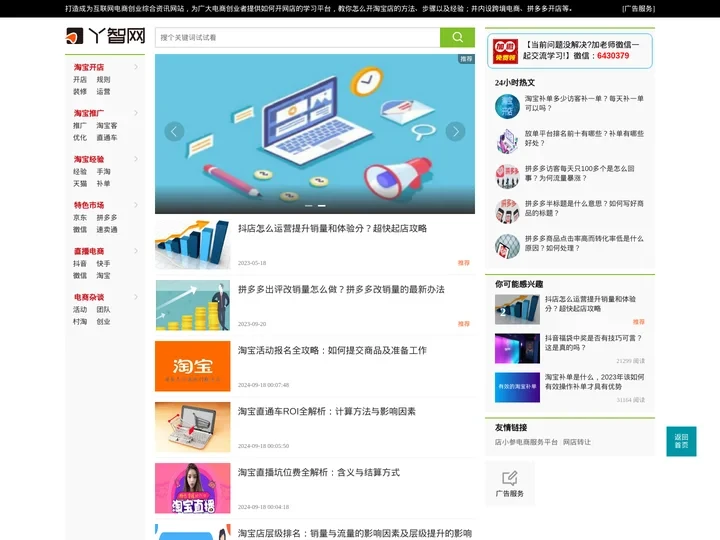The image size is (720, 540).
Task: Open 有效的淘宝补单 blue thumbnail
Action: tap(517, 388)
